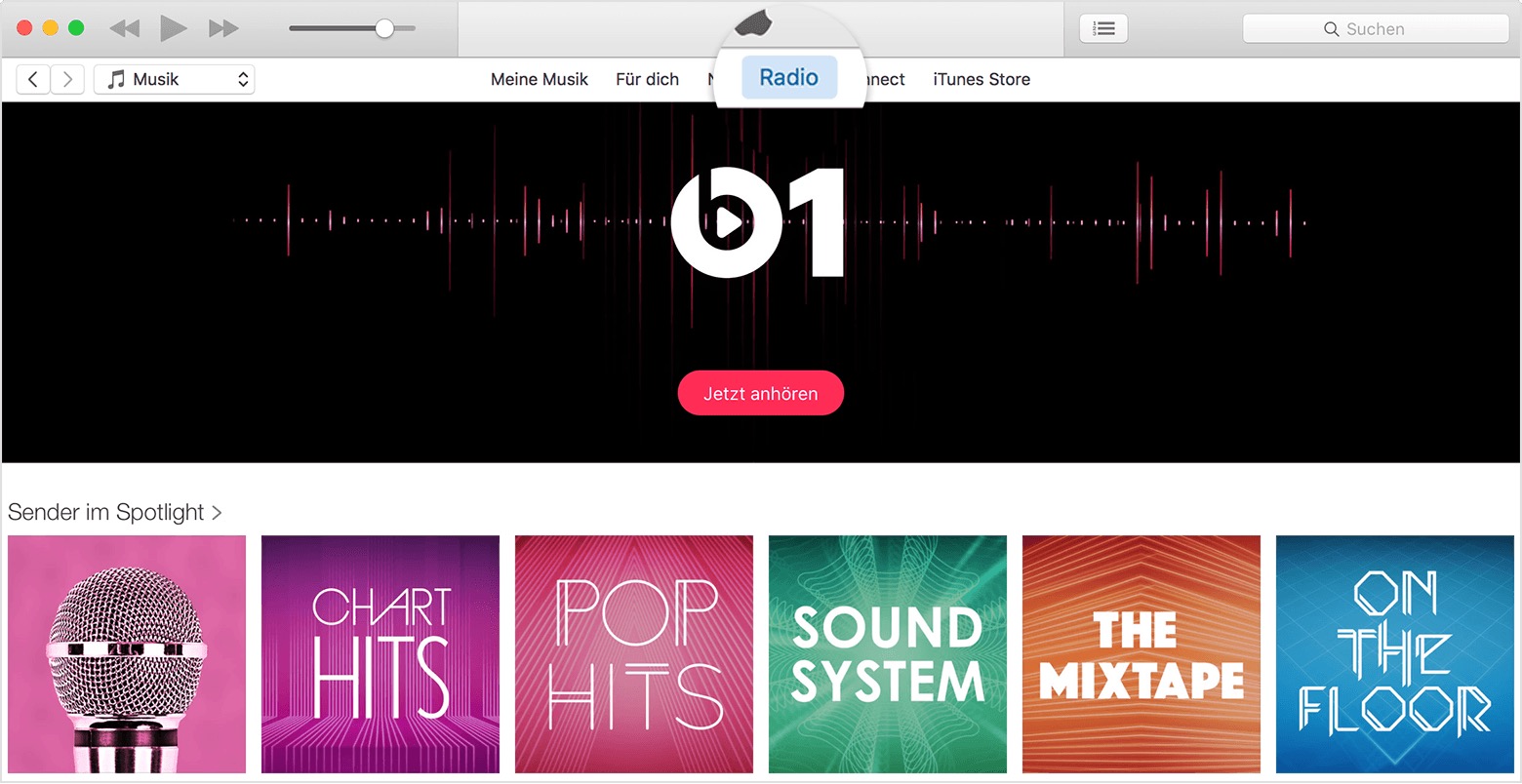
Task: Go back with the left arrow
Action: click(x=33, y=79)
